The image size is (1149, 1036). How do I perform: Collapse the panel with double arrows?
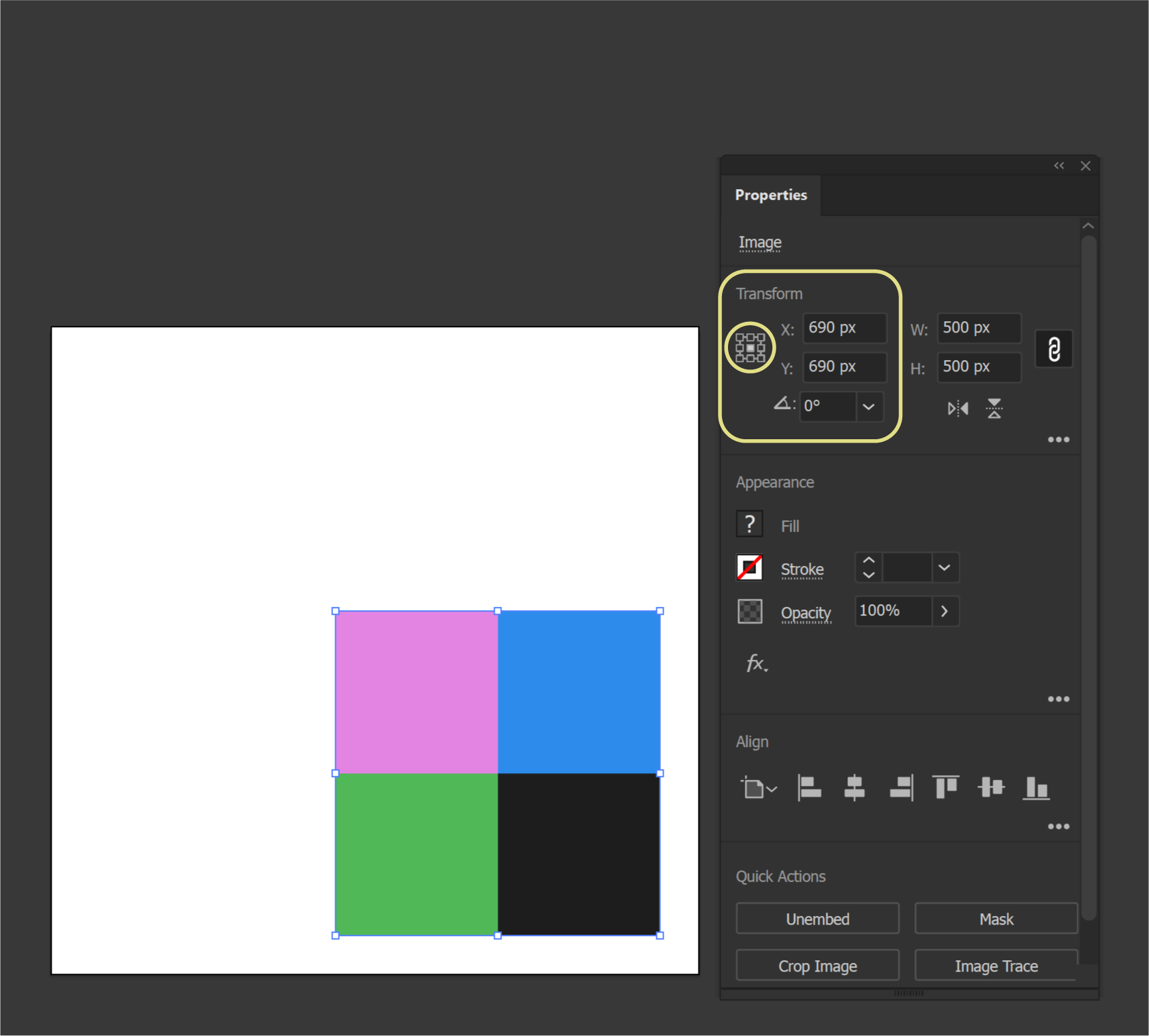(x=1059, y=166)
